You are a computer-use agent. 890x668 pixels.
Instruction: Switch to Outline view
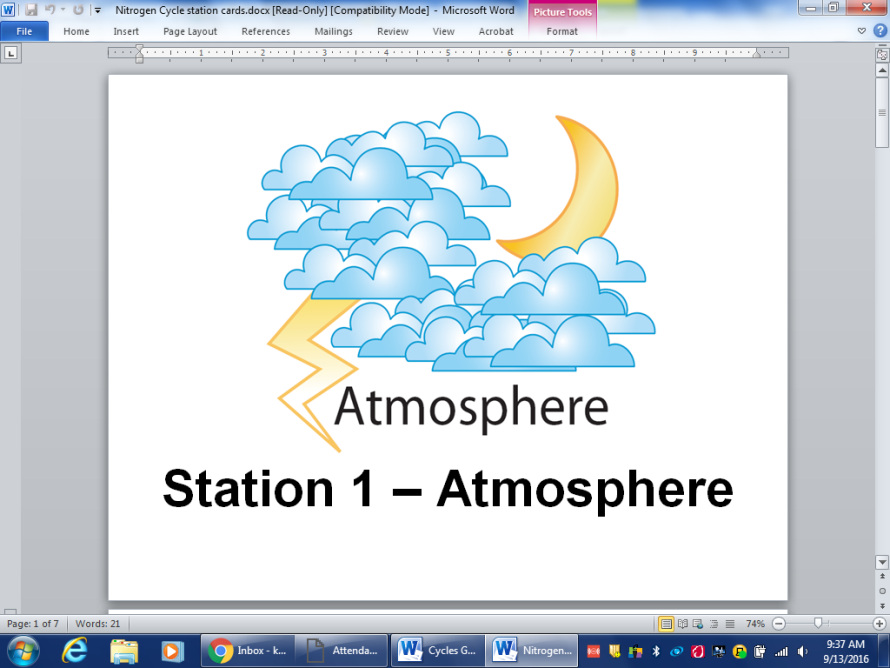click(x=712, y=623)
